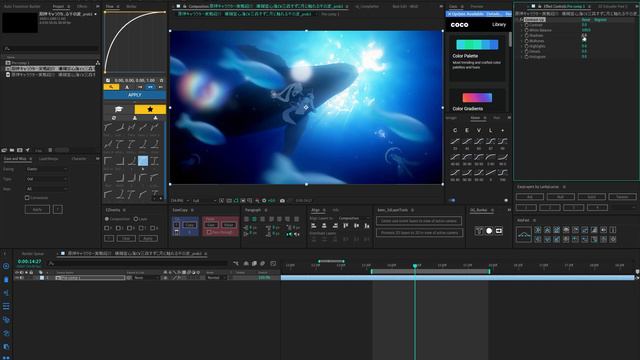640x360 pixels.
Task: Click the right-most icon in GG Bunkai panel
Action: [x=499, y=231]
